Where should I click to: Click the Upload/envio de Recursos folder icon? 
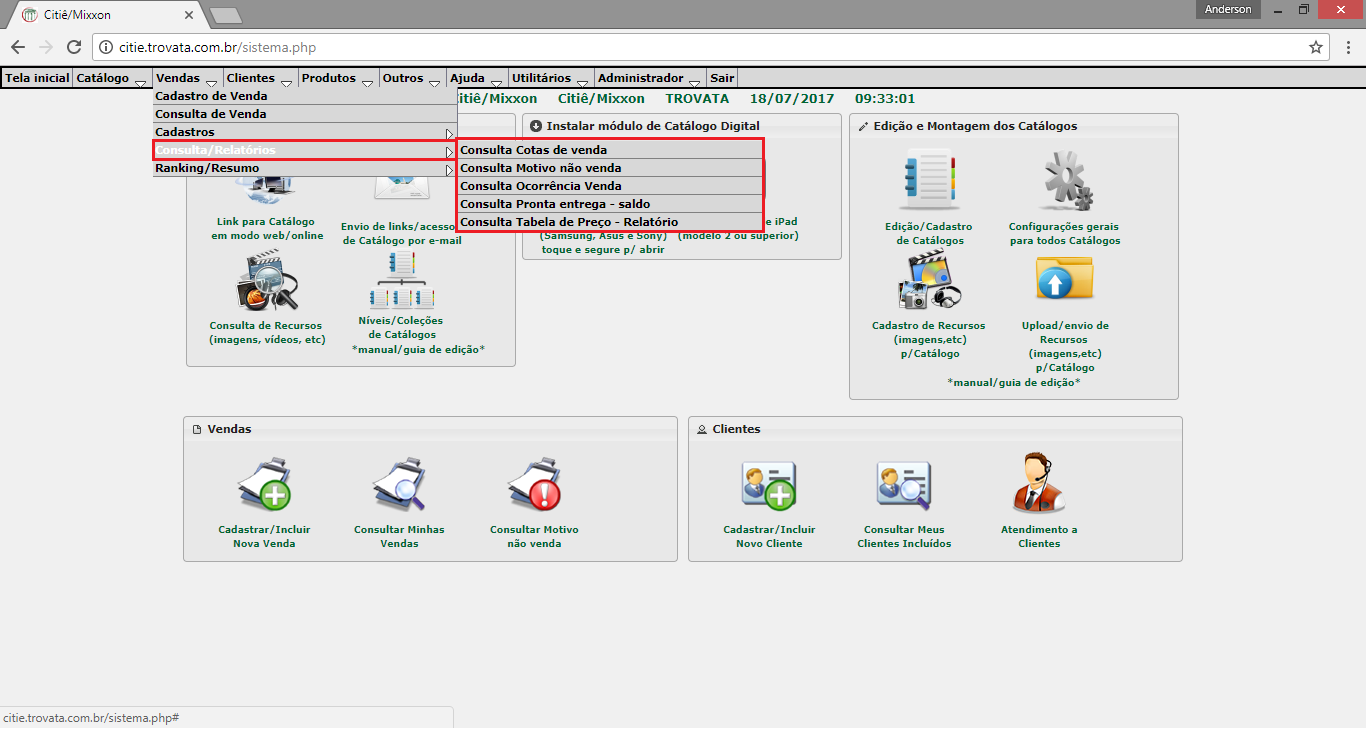tap(1065, 280)
